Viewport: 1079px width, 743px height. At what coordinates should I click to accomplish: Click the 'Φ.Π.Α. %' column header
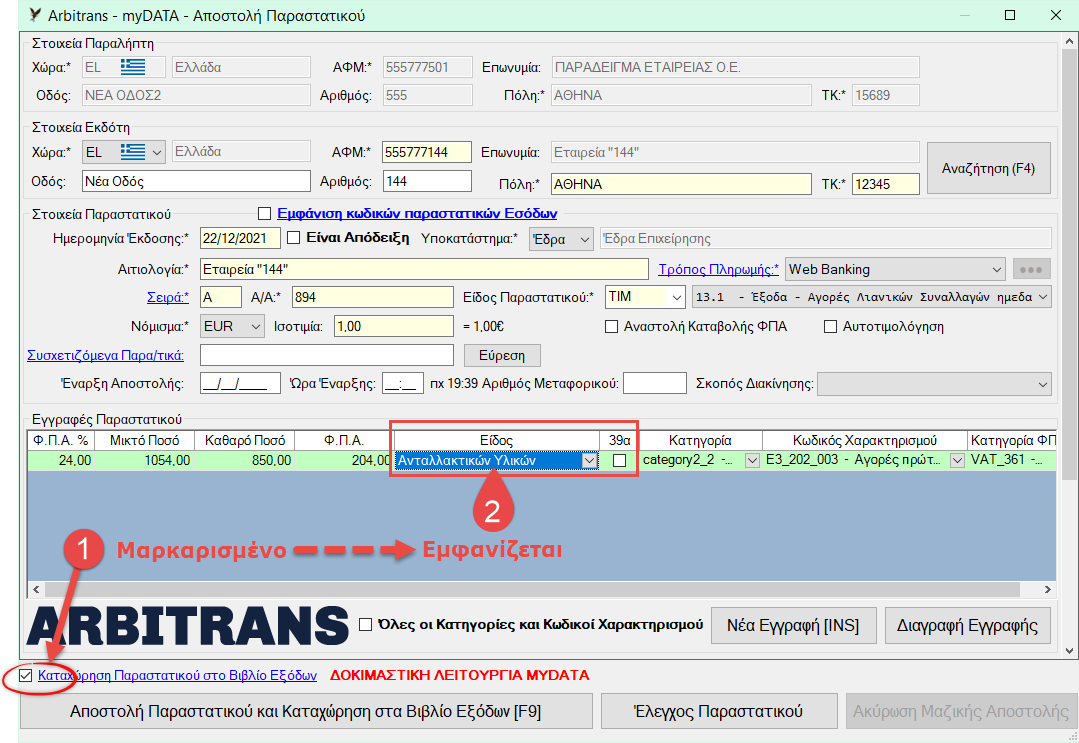point(61,440)
